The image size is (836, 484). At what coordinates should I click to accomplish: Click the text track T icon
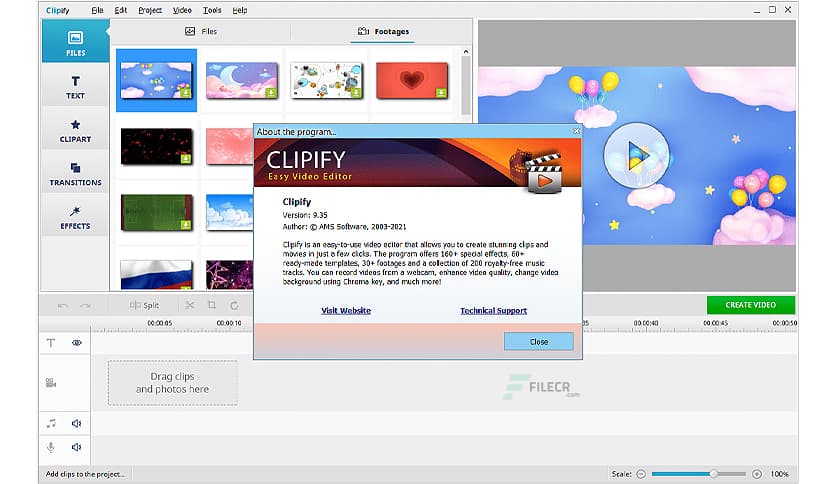tap(51, 343)
